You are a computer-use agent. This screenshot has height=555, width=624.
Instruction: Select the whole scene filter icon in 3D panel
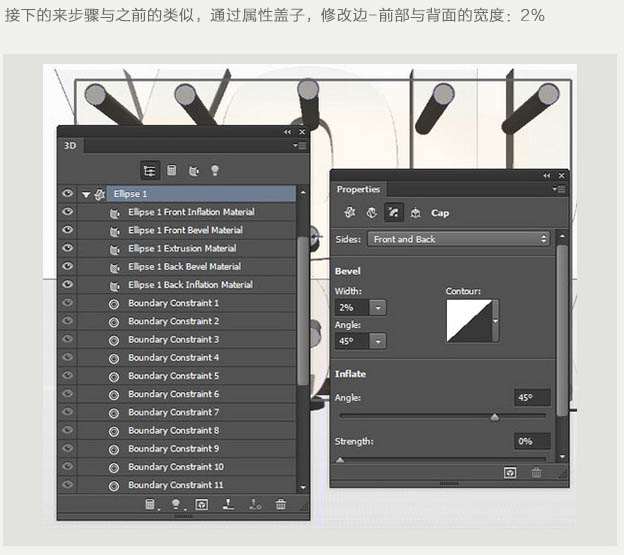point(150,171)
